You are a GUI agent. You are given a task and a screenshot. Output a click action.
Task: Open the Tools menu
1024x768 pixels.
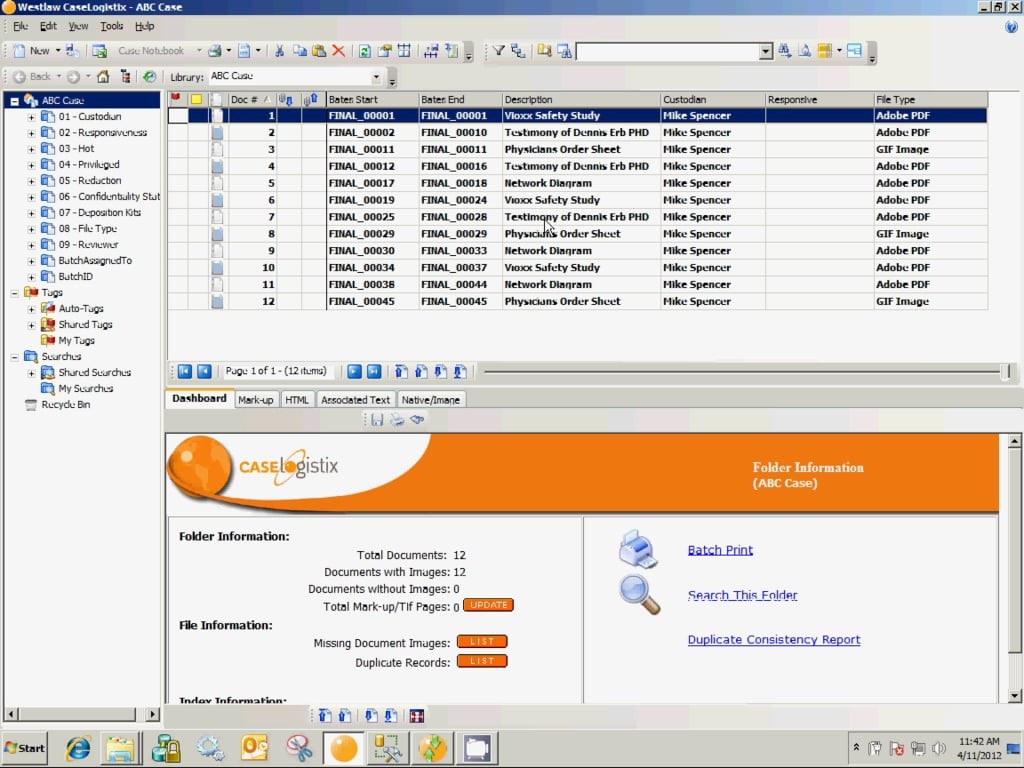click(x=111, y=26)
